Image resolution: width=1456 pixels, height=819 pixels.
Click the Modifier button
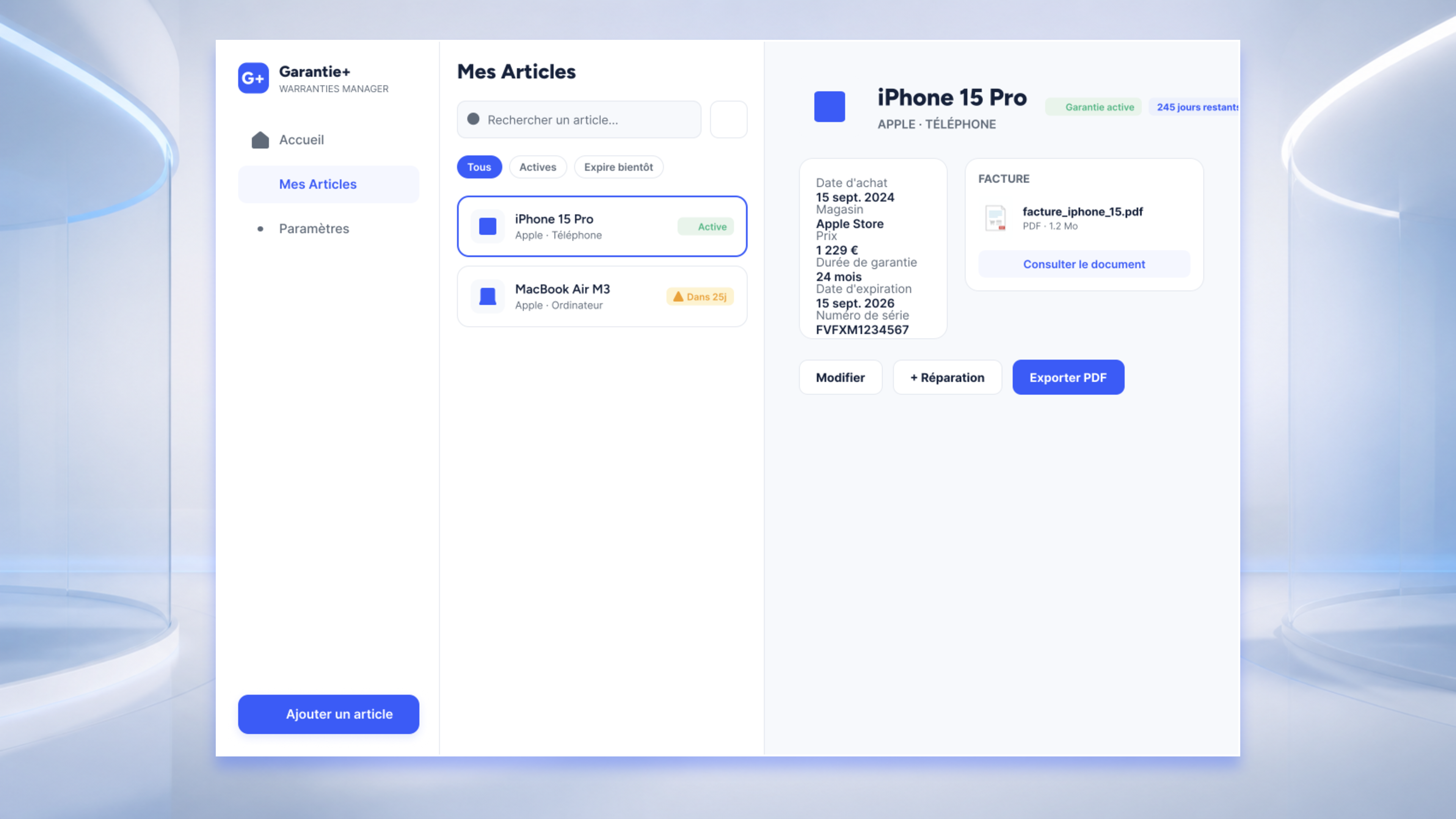click(840, 378)
